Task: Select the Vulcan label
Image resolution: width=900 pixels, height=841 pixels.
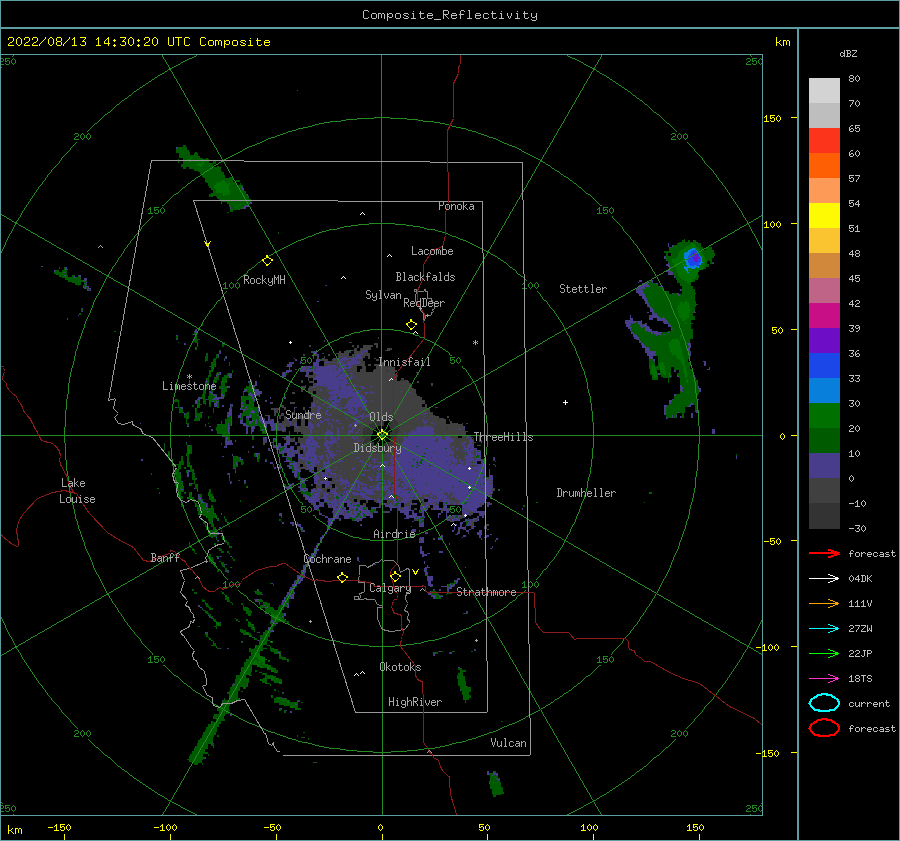Action: (508, 743)
